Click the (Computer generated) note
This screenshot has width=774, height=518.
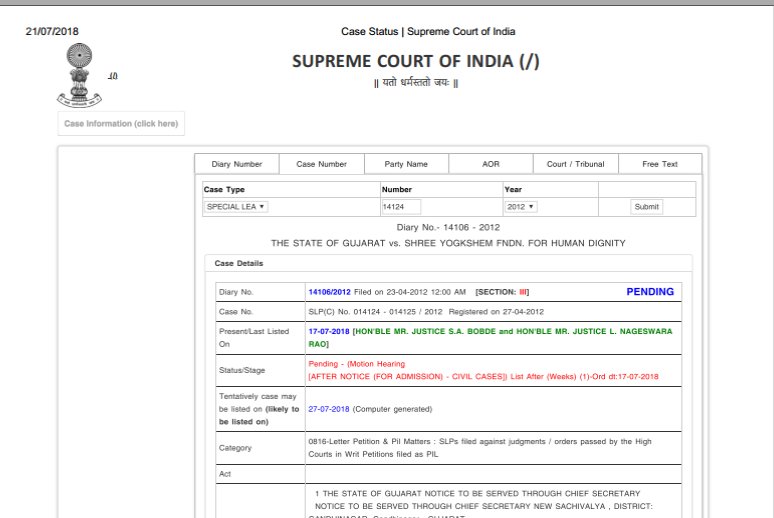[x=392, y=409]
